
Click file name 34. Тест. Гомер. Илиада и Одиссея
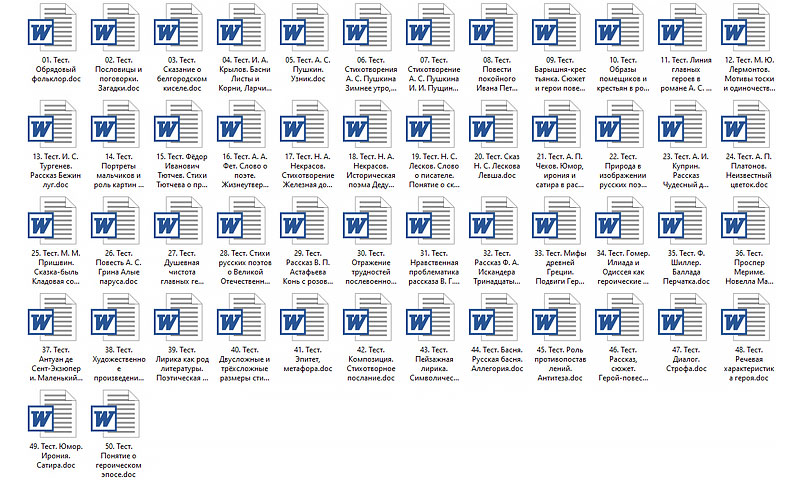623,267
